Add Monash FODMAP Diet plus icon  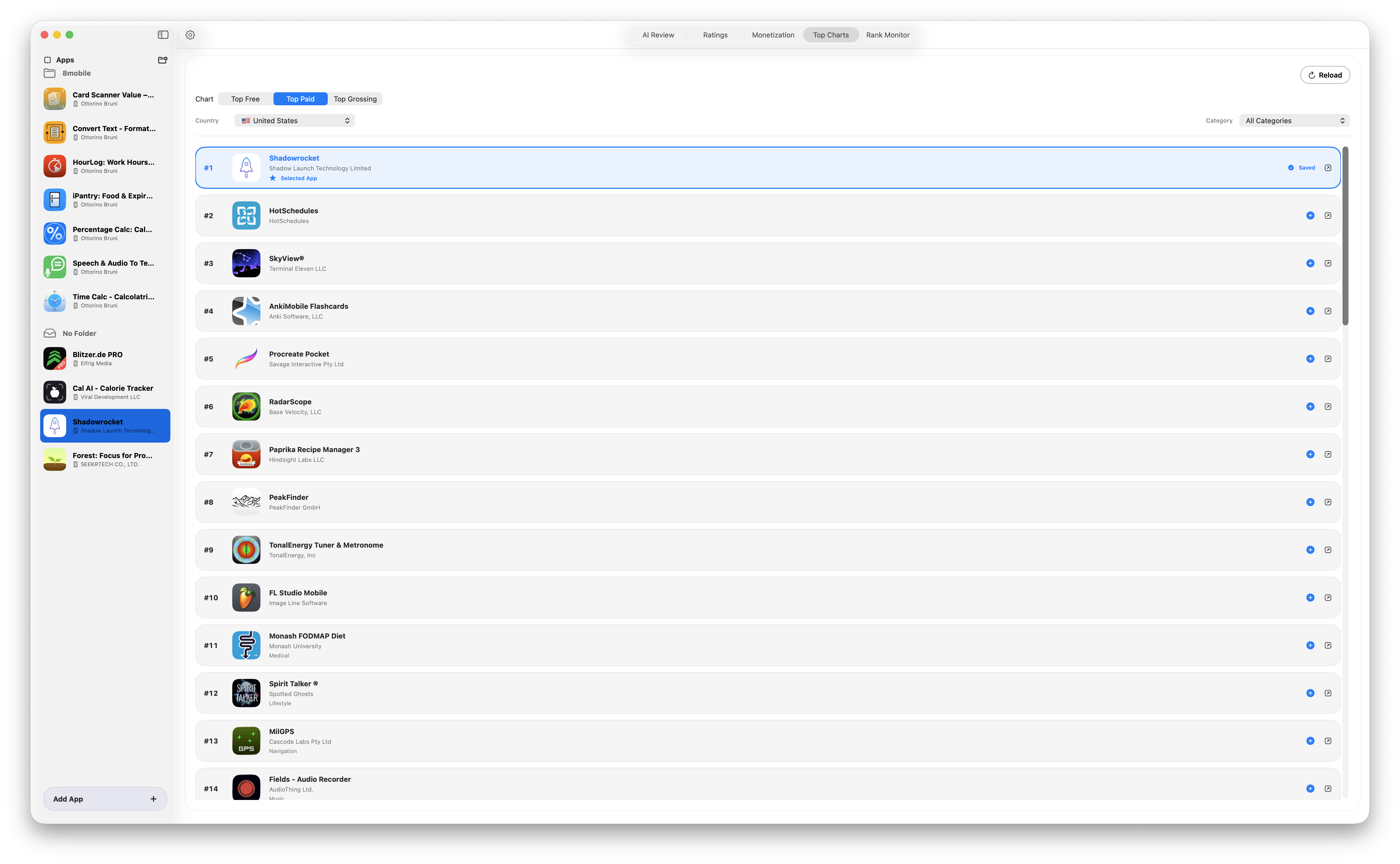pos(1310,645)
